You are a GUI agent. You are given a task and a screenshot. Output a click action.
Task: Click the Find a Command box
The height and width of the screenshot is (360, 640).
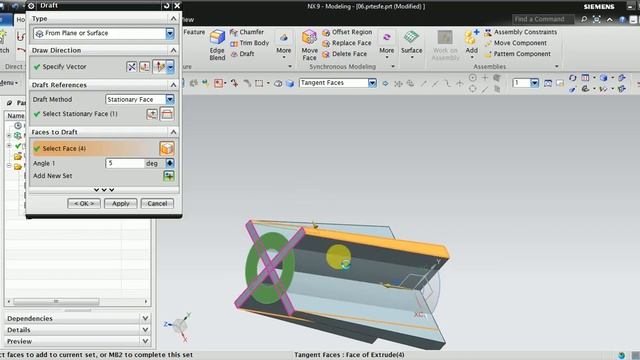pos(543,19)
